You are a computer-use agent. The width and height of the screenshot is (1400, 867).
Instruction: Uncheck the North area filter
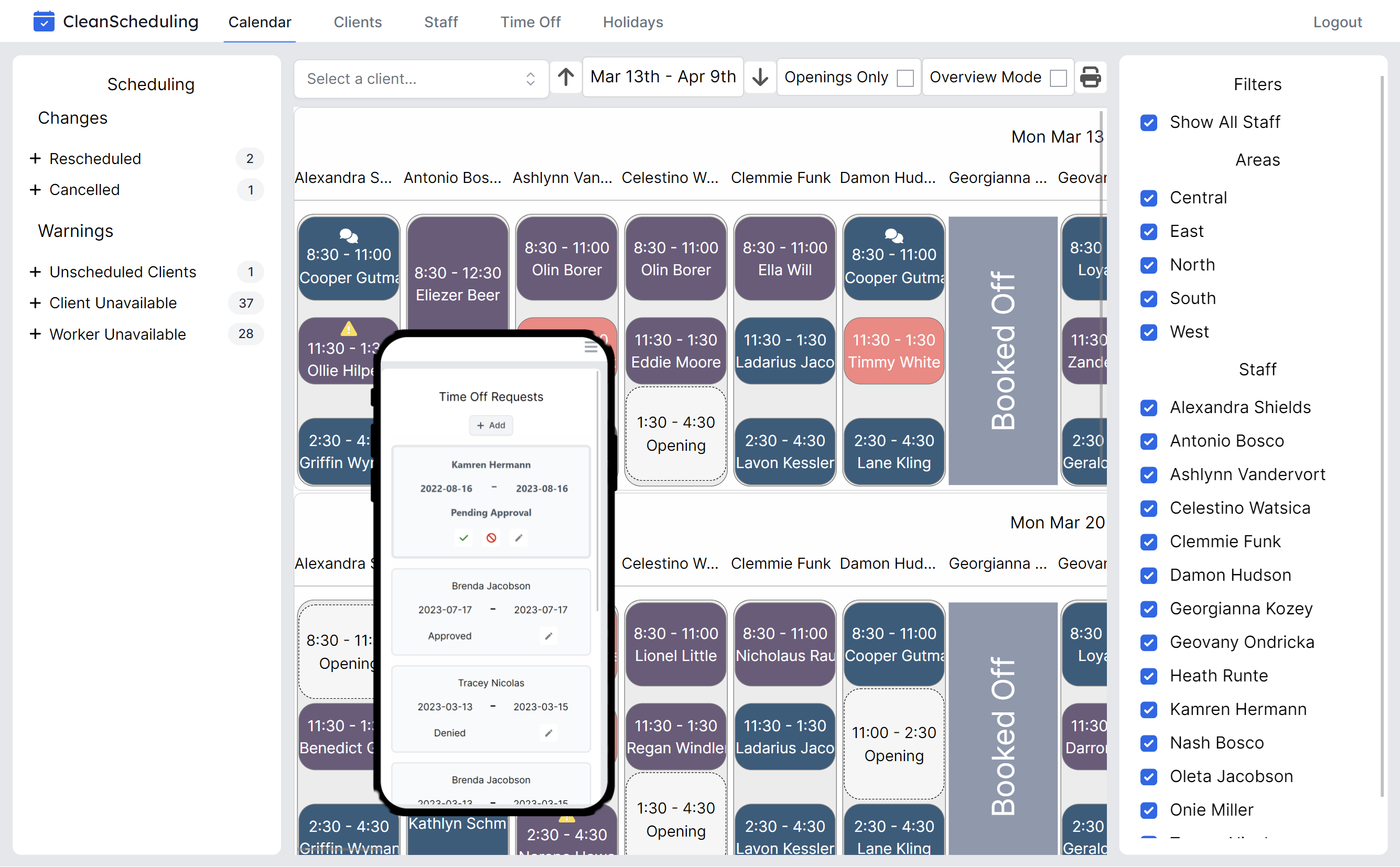point(1148,265)
